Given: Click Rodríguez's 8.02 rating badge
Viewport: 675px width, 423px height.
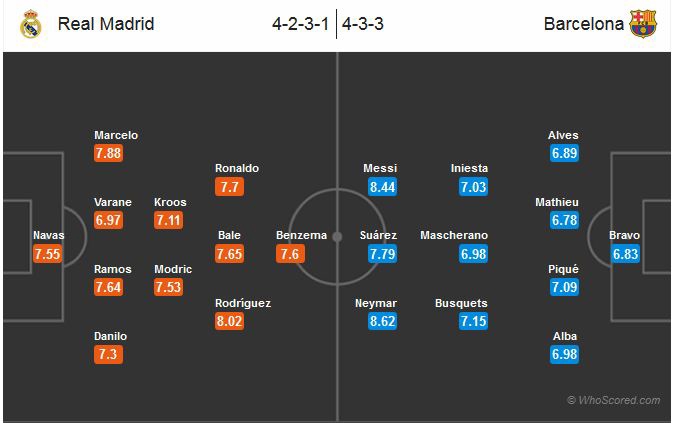Looking at the screenshot, I should 229,321.
